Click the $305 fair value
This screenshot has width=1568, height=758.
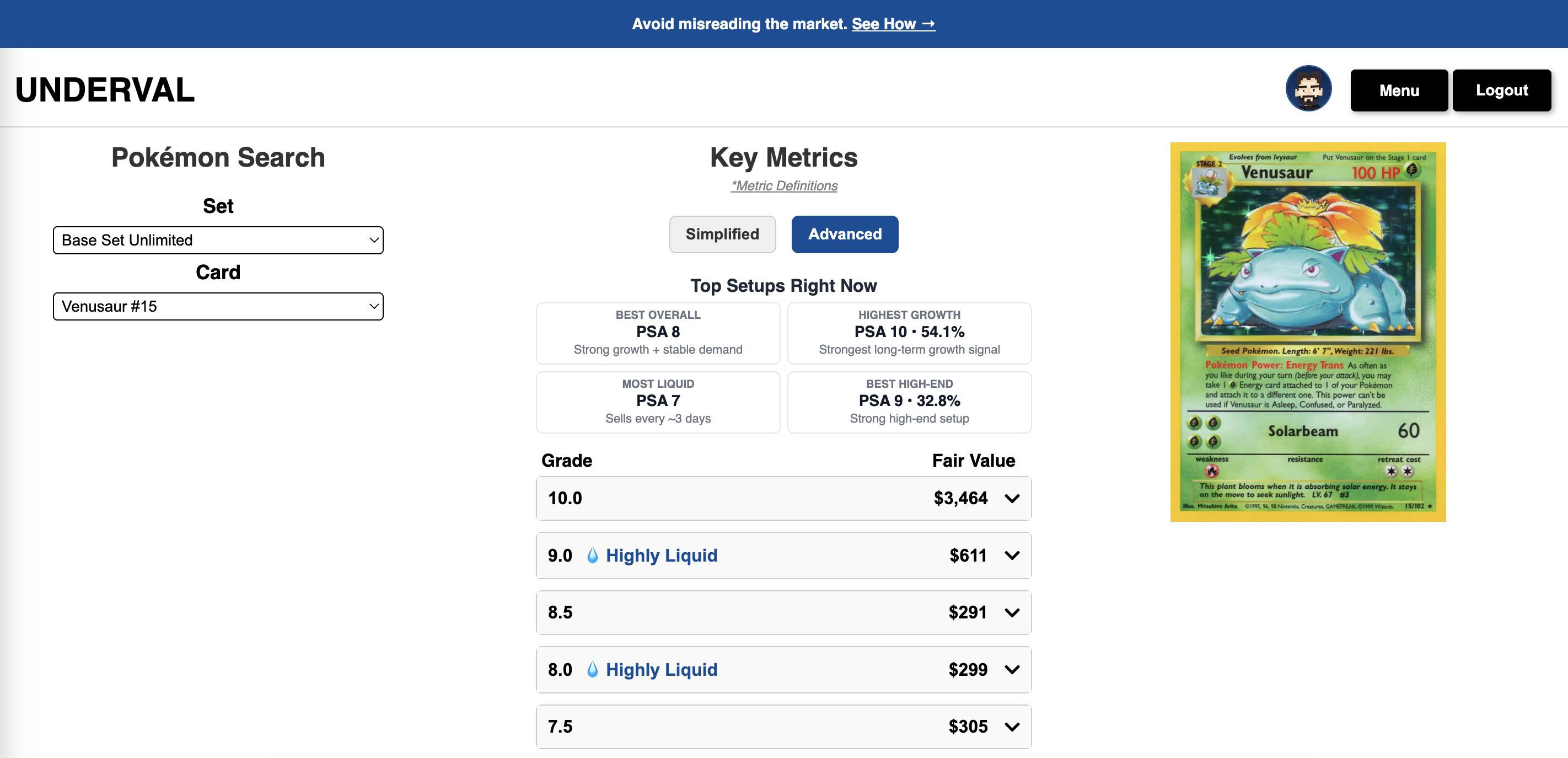coord(968,727)
